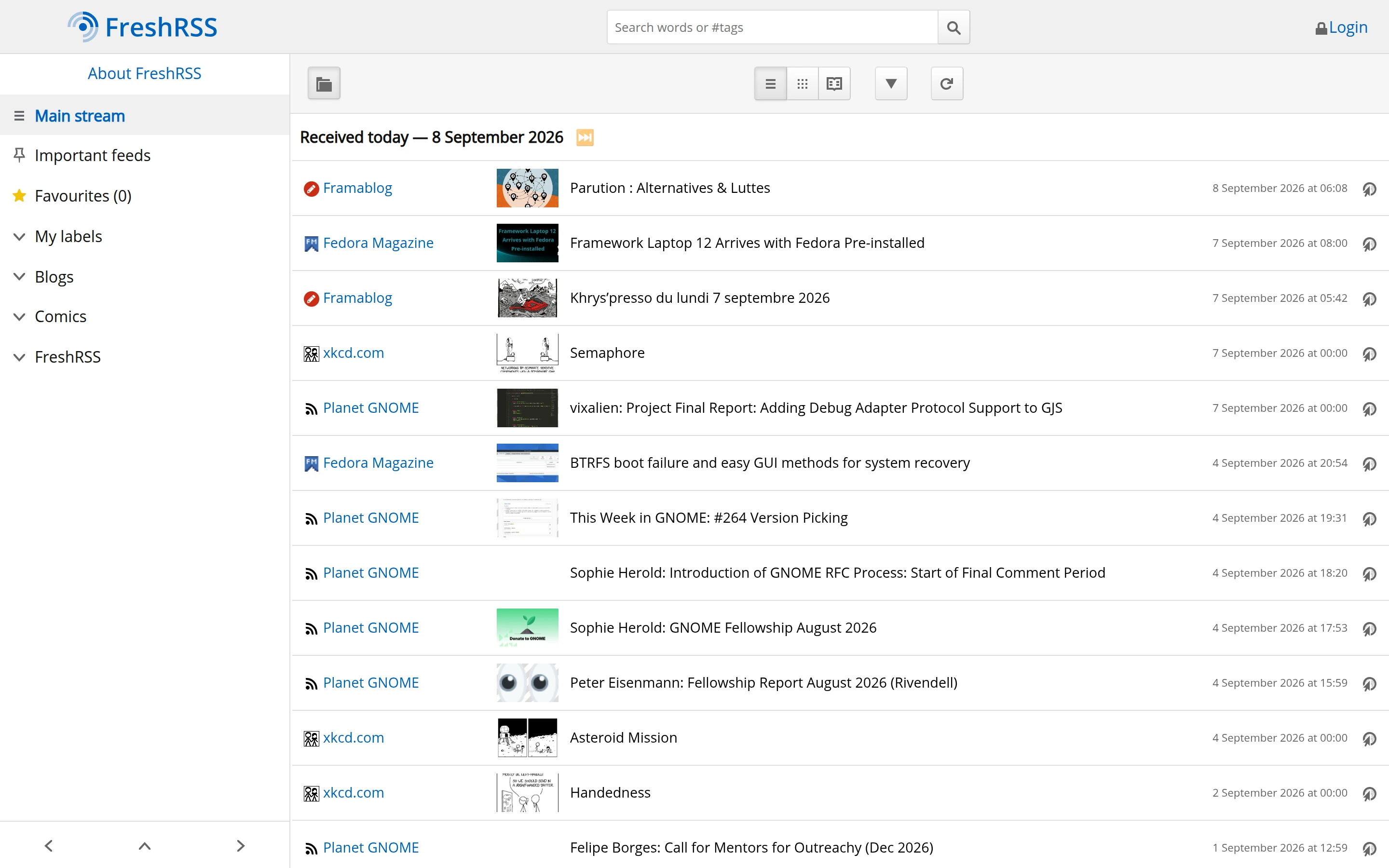Expand the Blogs category
Screen dimensions: 1389x868
[19, 277]
